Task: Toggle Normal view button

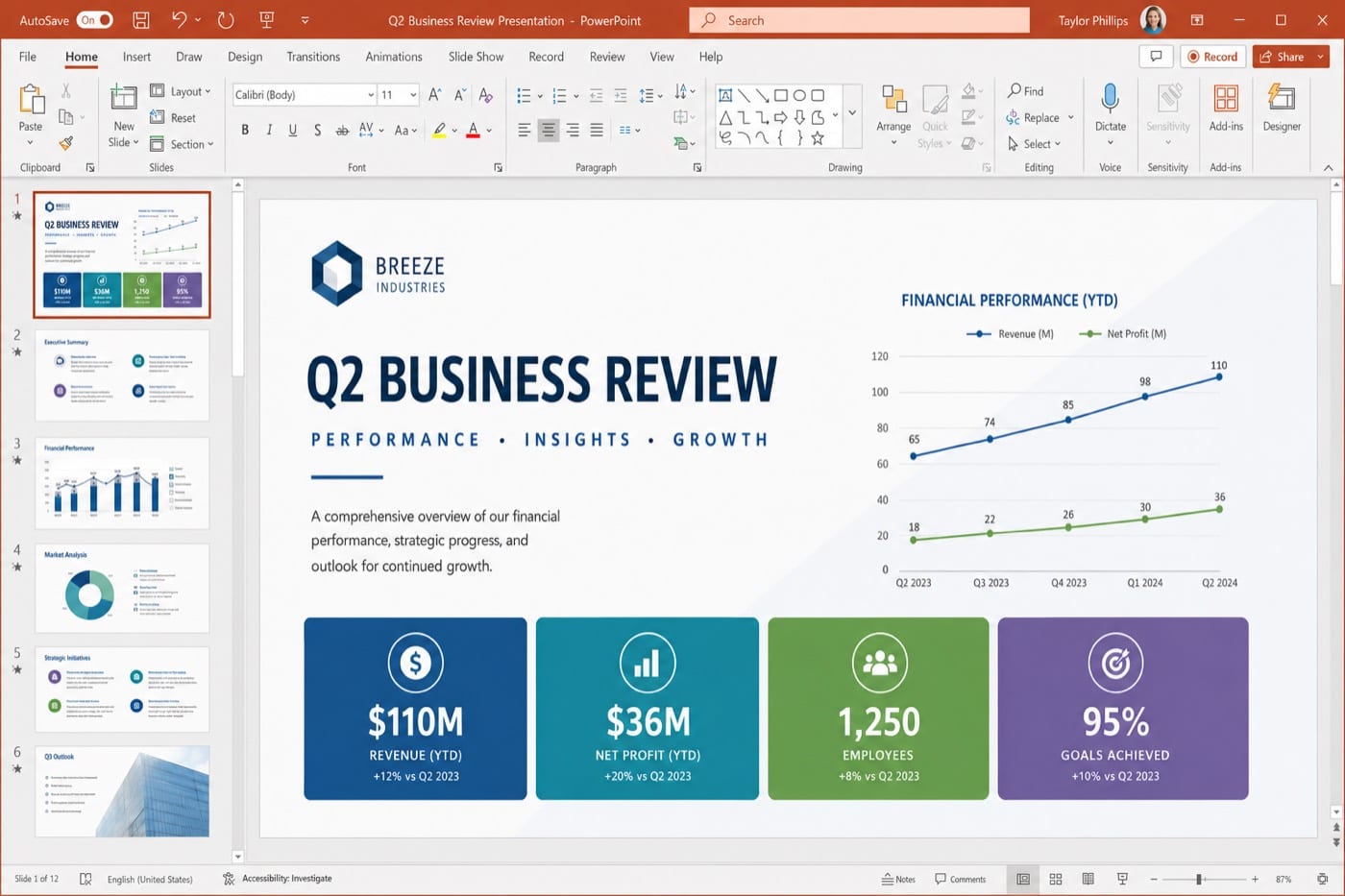Action: click(1023, 879)
